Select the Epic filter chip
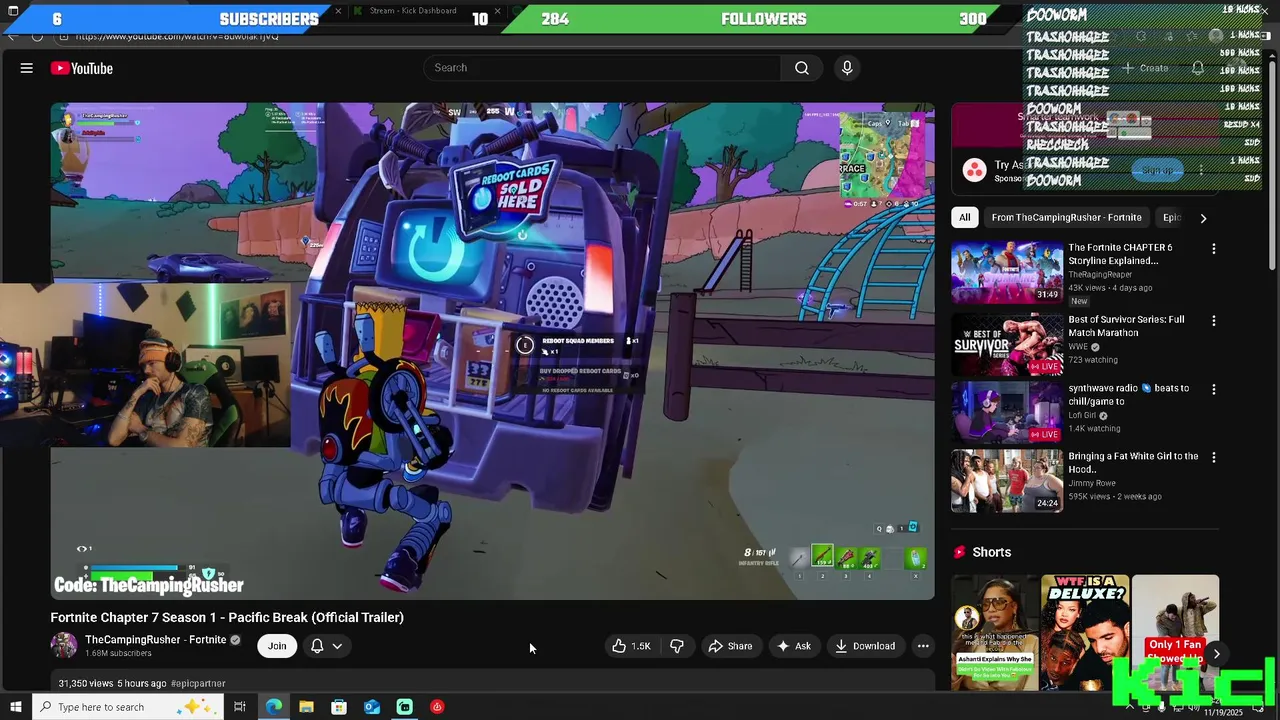Viewport: 1280px width, 720px height. [x=1172, y=217]
